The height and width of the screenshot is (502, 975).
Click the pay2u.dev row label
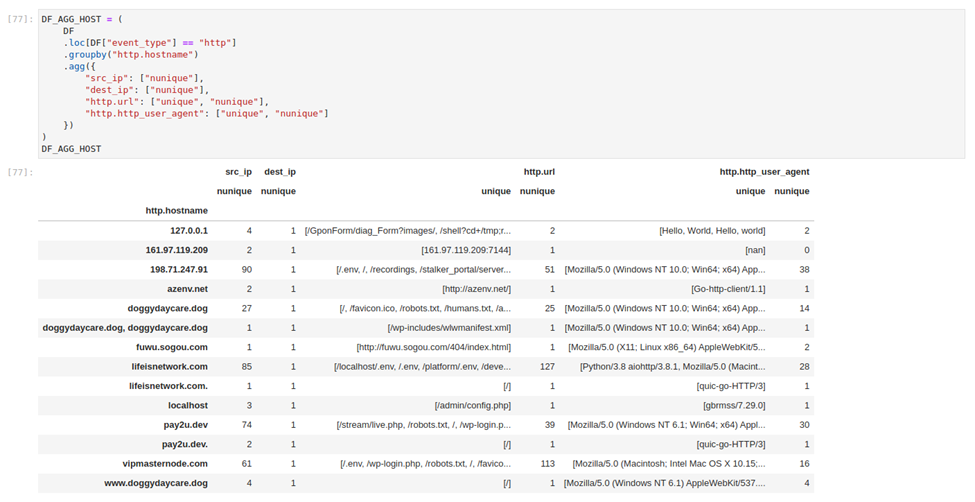[x=185, y=425]
